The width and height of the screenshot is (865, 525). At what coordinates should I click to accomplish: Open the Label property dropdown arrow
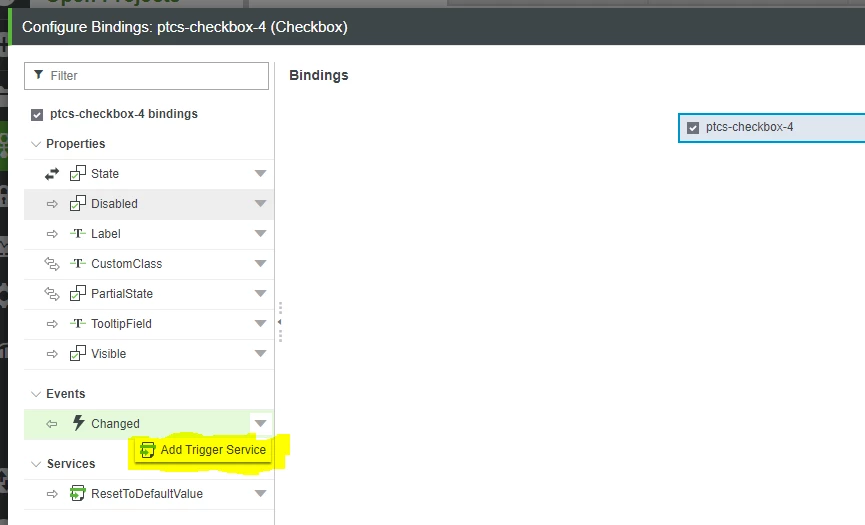tap(260, 233)
